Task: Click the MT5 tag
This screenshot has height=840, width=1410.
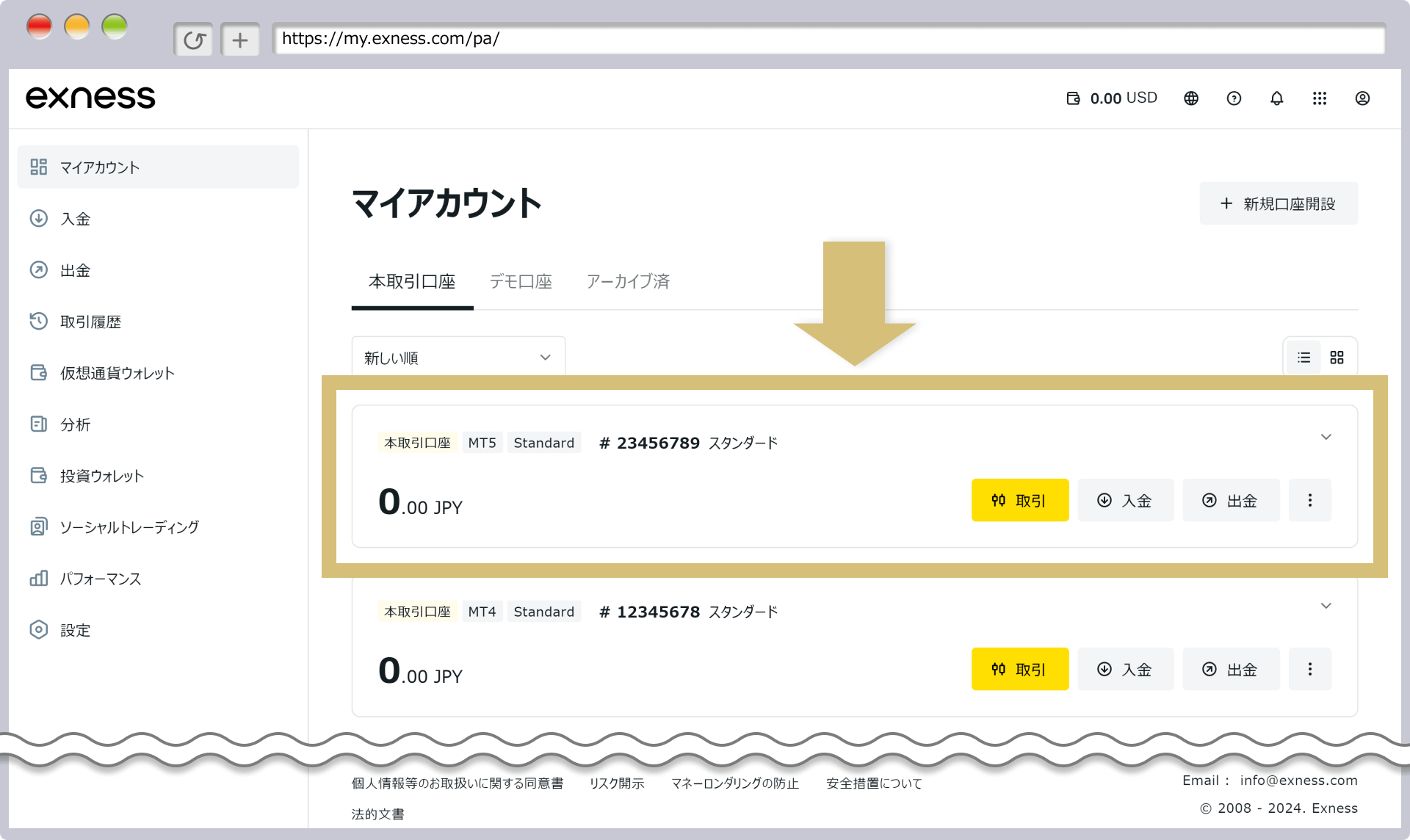Action: tap(482, 443)
